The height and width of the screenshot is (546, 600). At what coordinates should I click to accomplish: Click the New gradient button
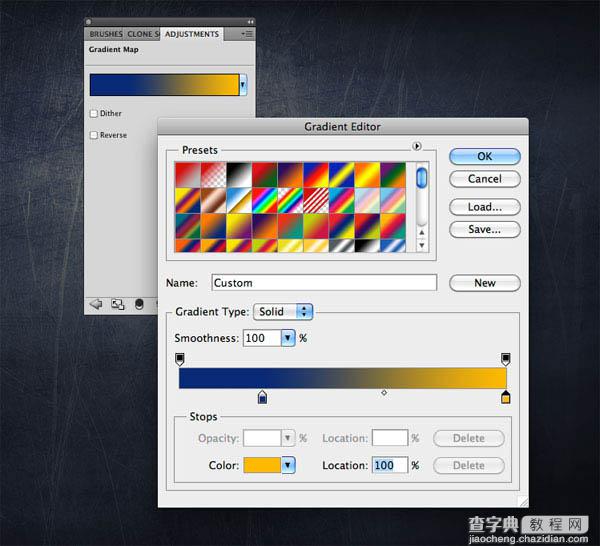[x=484, y=283]
